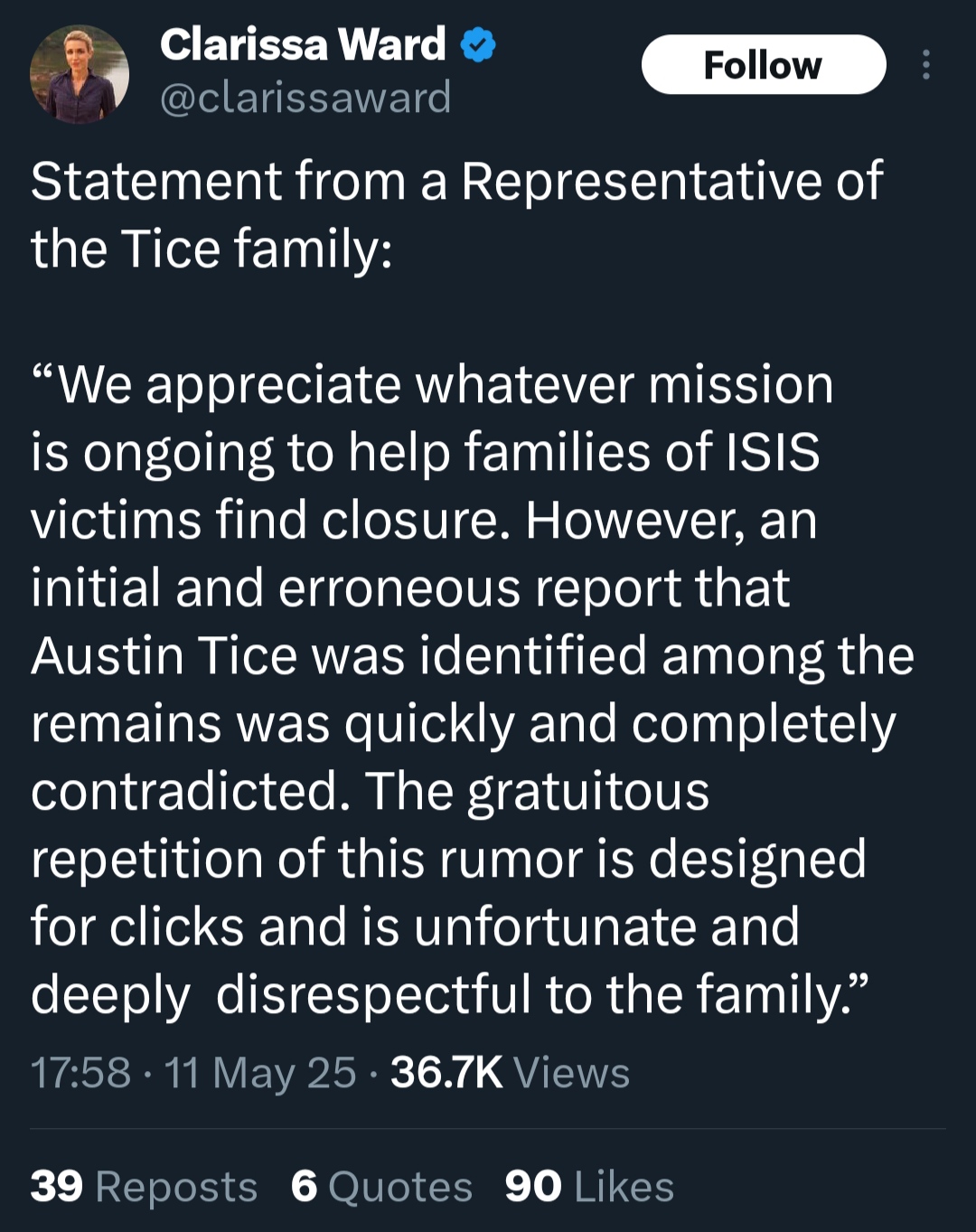
Task: Click the word 'ISIS' in the statement
Action: [774, 452]
